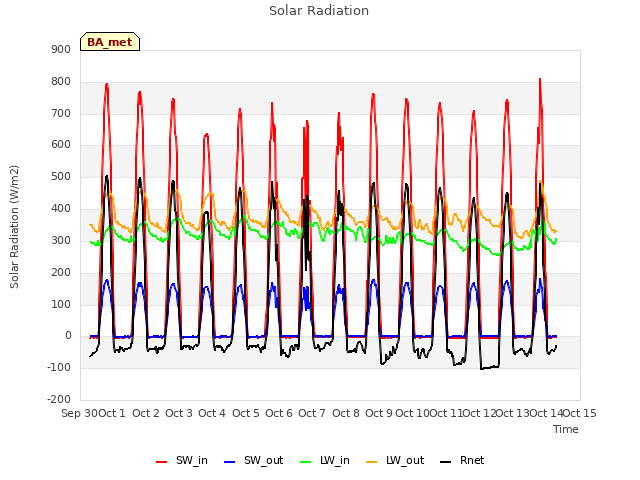640x480 pixels.
Task: Click the 700 y-axis tick label
Action: point(61,113)
